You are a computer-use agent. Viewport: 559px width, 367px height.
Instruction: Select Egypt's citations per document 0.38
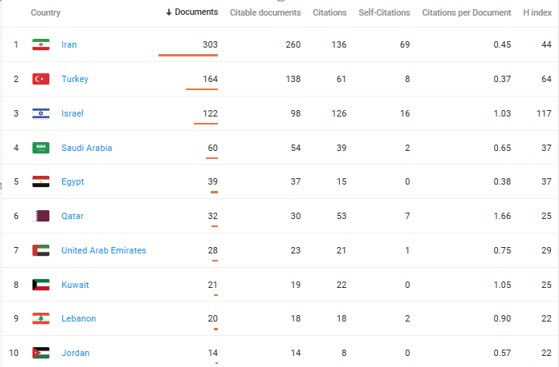(x=502, y=182)
